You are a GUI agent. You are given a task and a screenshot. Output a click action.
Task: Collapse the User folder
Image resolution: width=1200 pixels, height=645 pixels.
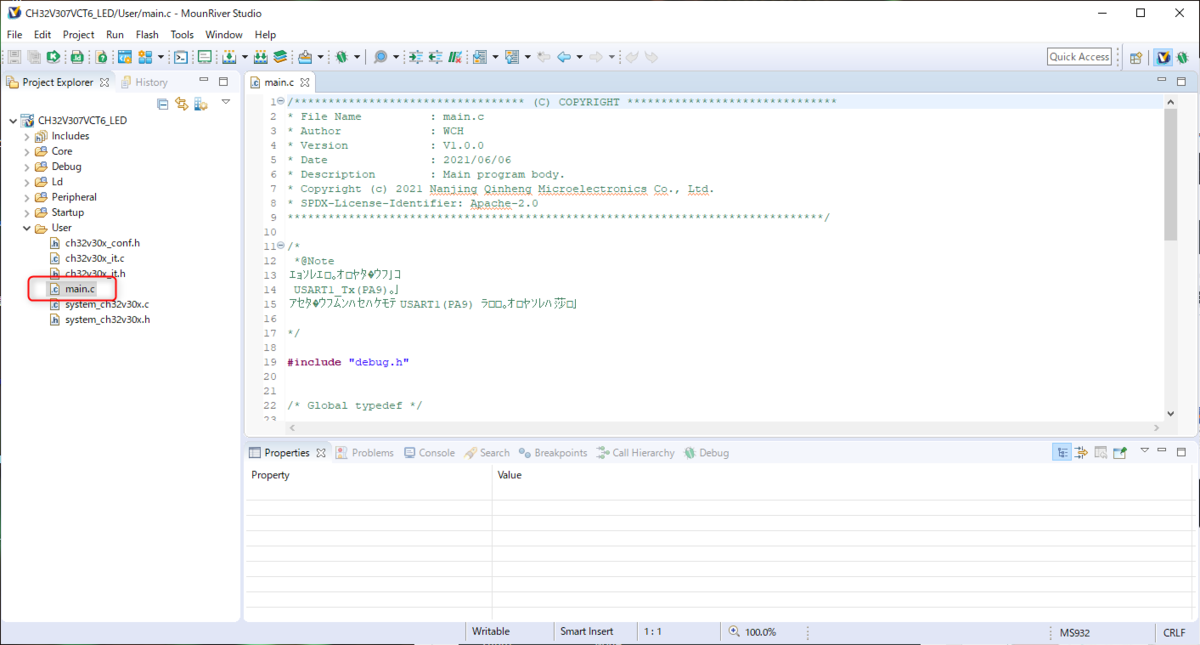point(27,228)
